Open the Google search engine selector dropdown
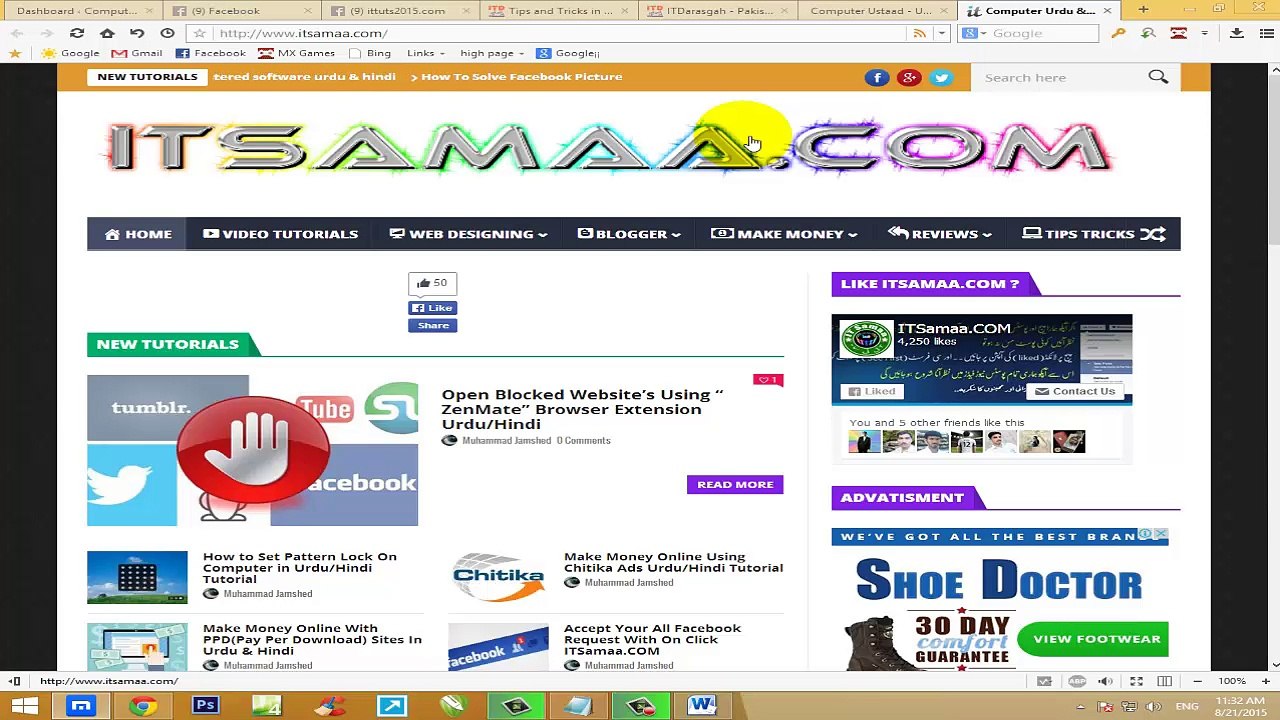Screen dimensions: 1280x720 (x=971, y=33)
